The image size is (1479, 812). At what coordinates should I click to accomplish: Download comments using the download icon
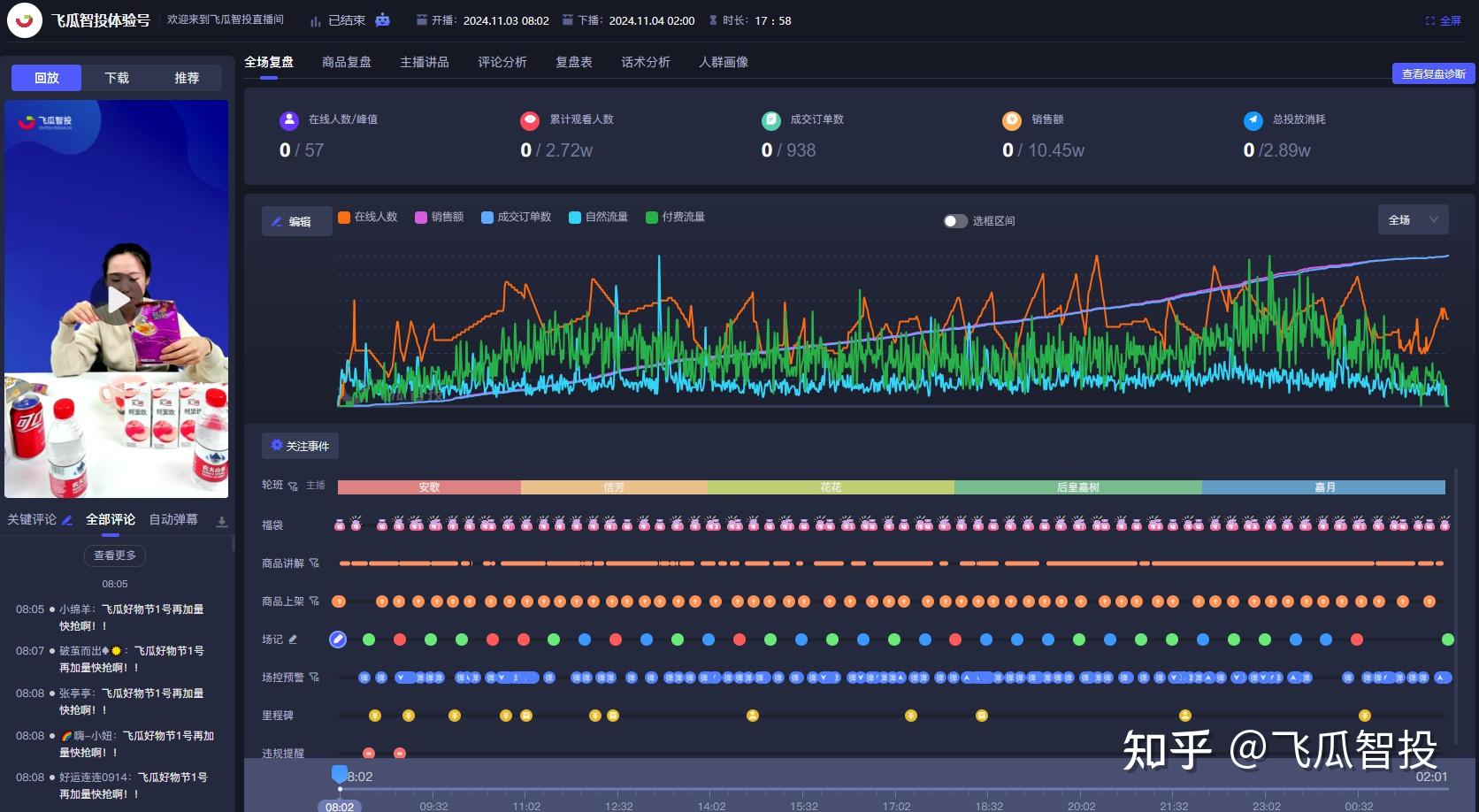(x=222, y=522)
